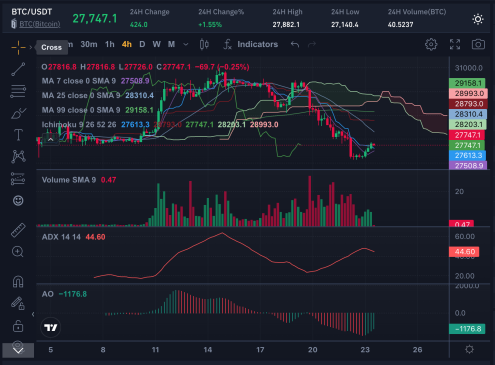Viewport: 495px width, 365px height.
Task: Select the Cross cursor tool
Action: (x=18, y=47)
